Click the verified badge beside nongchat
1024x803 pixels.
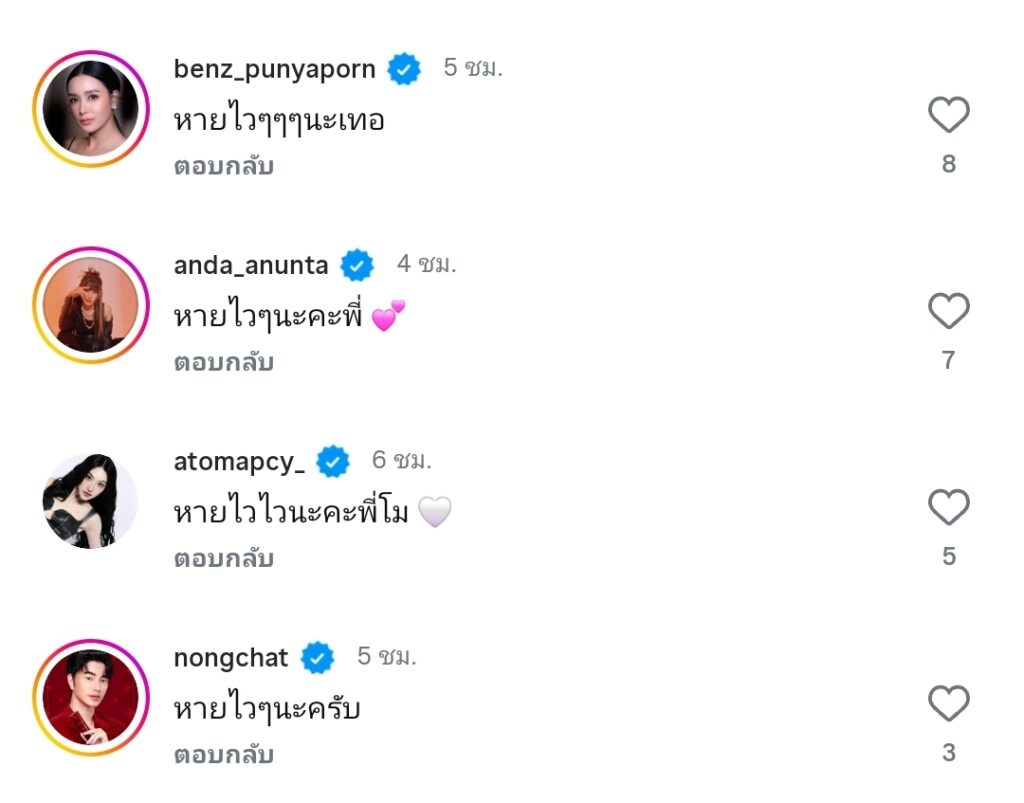tap(318, 657)
